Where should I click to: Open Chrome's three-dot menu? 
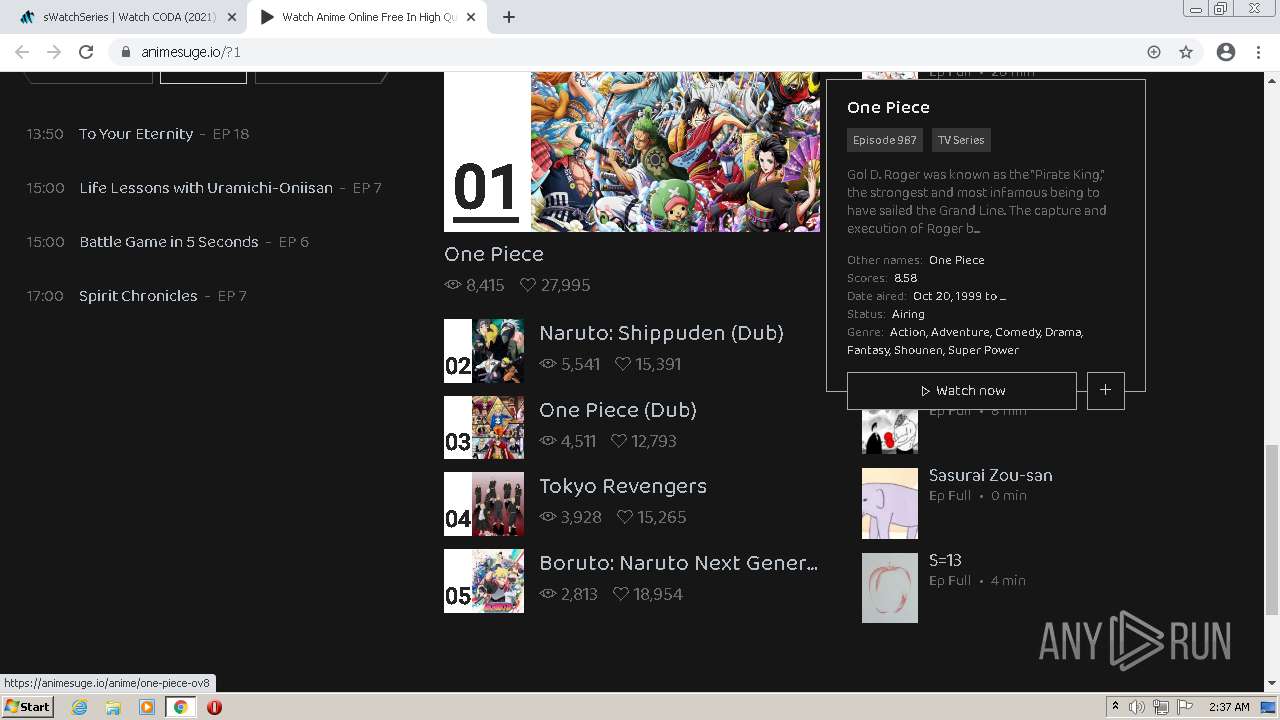click(1258, 52)
